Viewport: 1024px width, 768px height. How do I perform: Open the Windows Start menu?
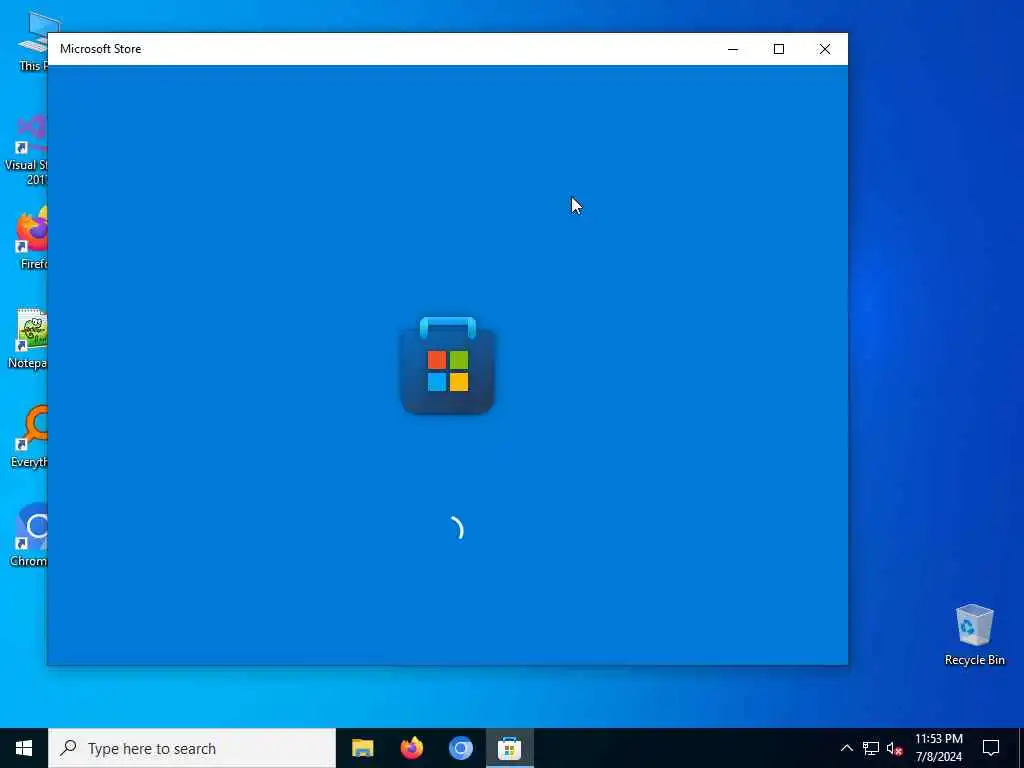click(24, 748)
